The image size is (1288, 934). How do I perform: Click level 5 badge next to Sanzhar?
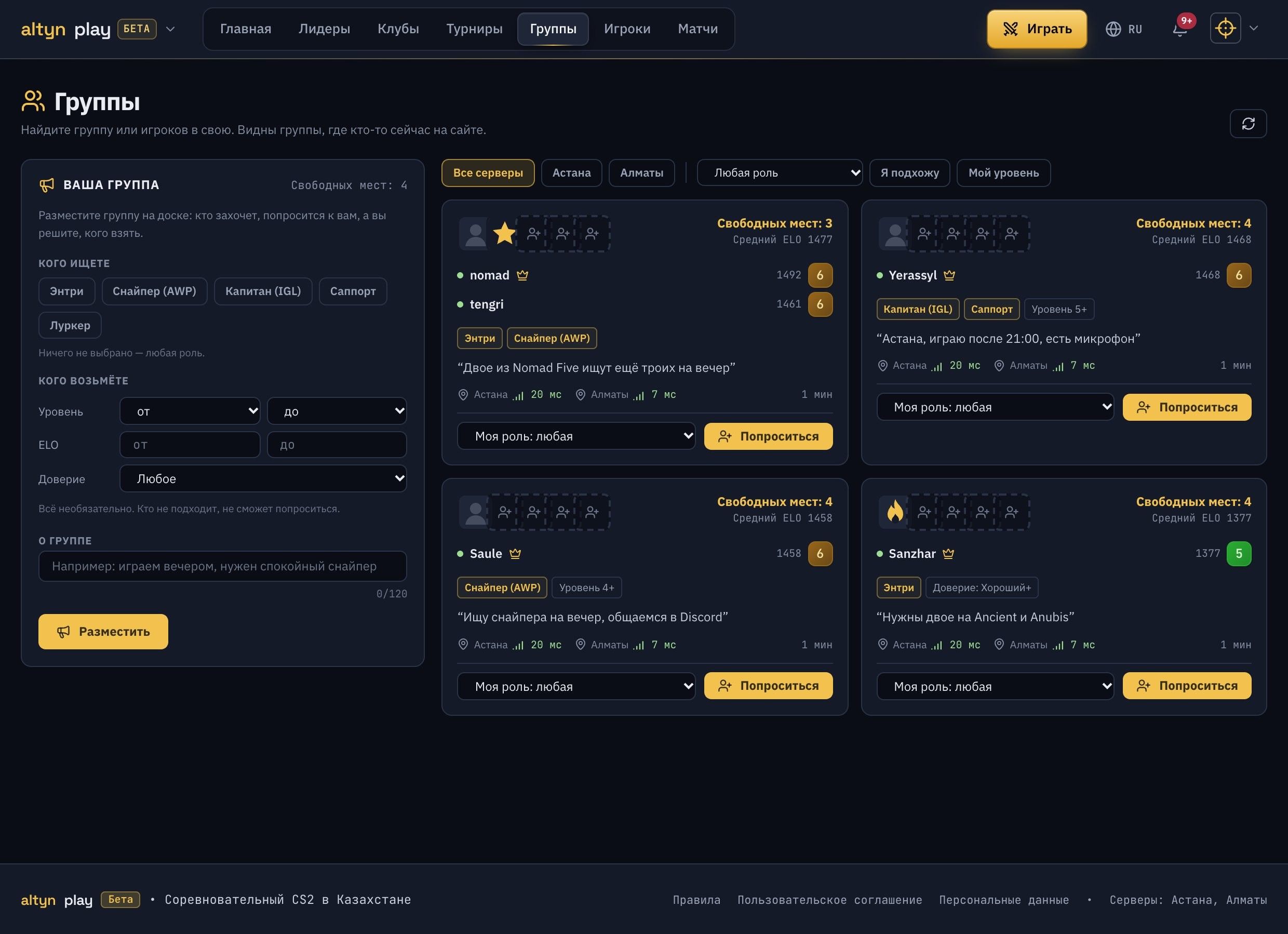pyautogui.click(x=1239, y=554)
